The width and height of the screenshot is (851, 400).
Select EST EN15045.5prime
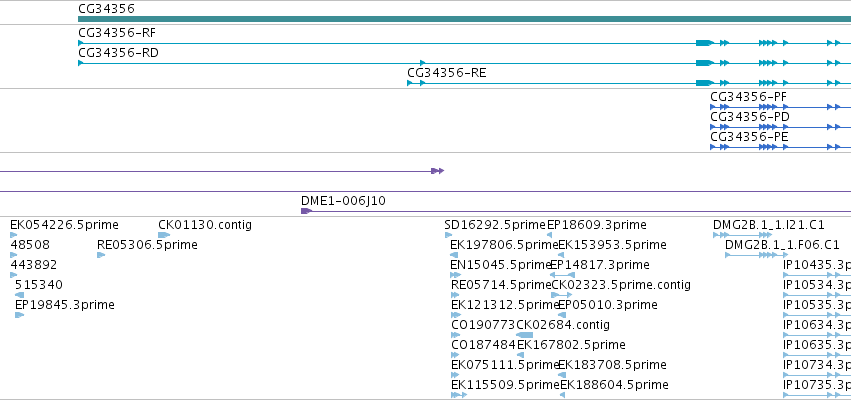point(501,265)
